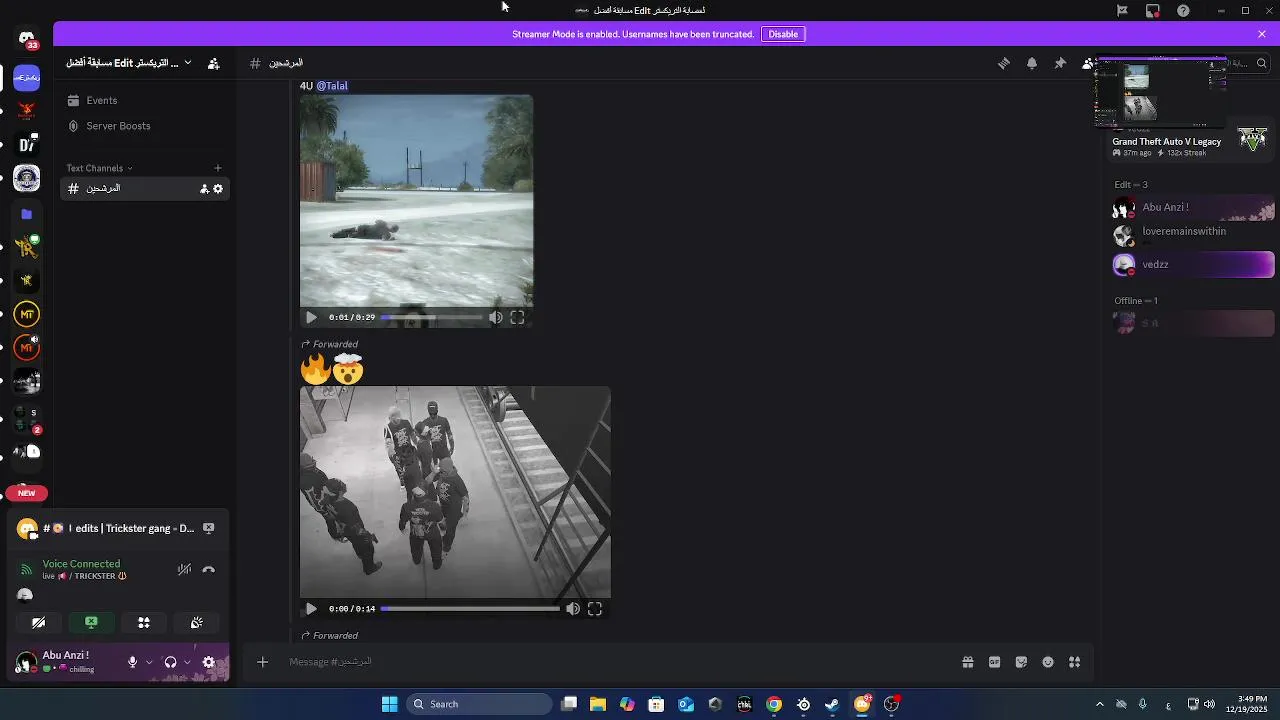Click Disable in Streamer Mode banner
The image size is (1280, 720).
[783, 34]
